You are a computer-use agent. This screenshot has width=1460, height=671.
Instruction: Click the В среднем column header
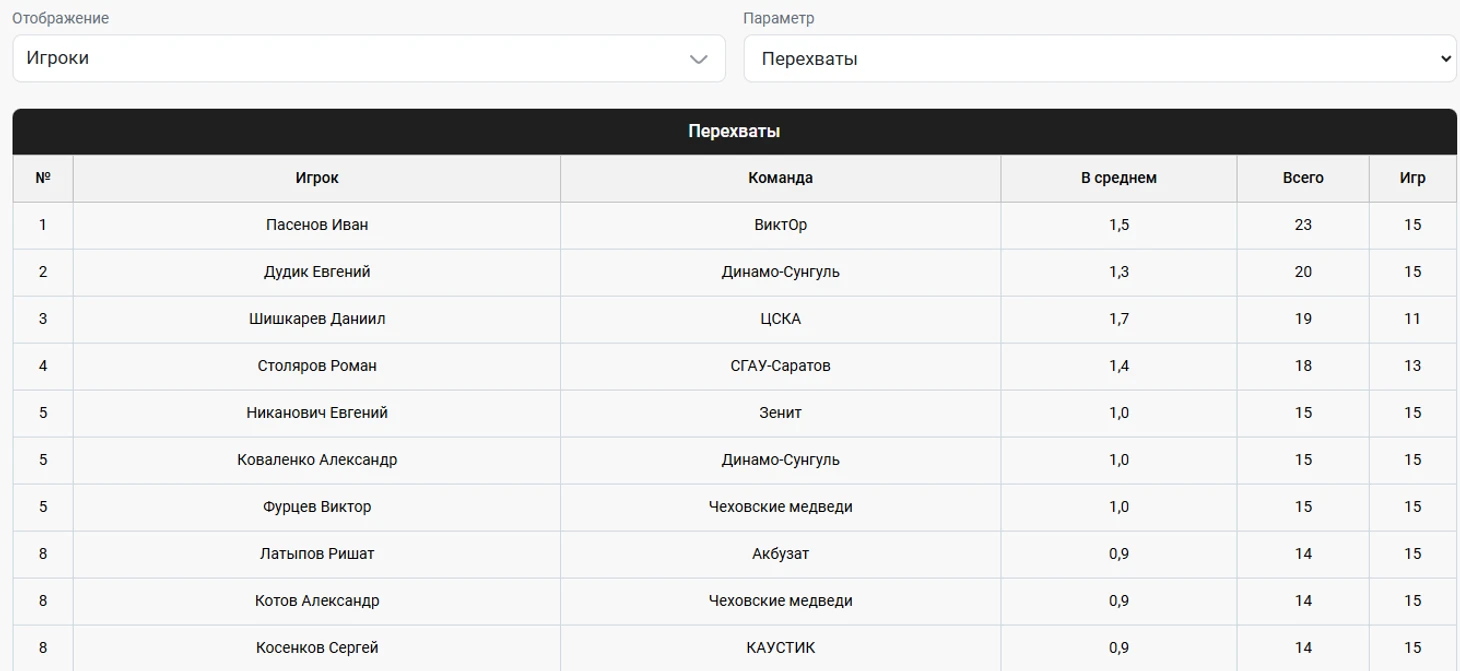pyautogui.click(x=1119, y=178)
